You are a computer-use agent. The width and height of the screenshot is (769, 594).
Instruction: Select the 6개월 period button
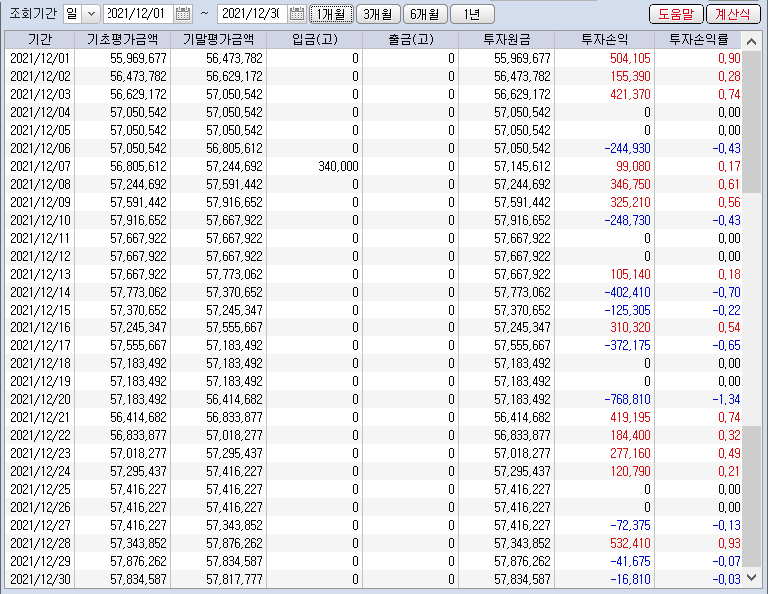coord(425,14)
